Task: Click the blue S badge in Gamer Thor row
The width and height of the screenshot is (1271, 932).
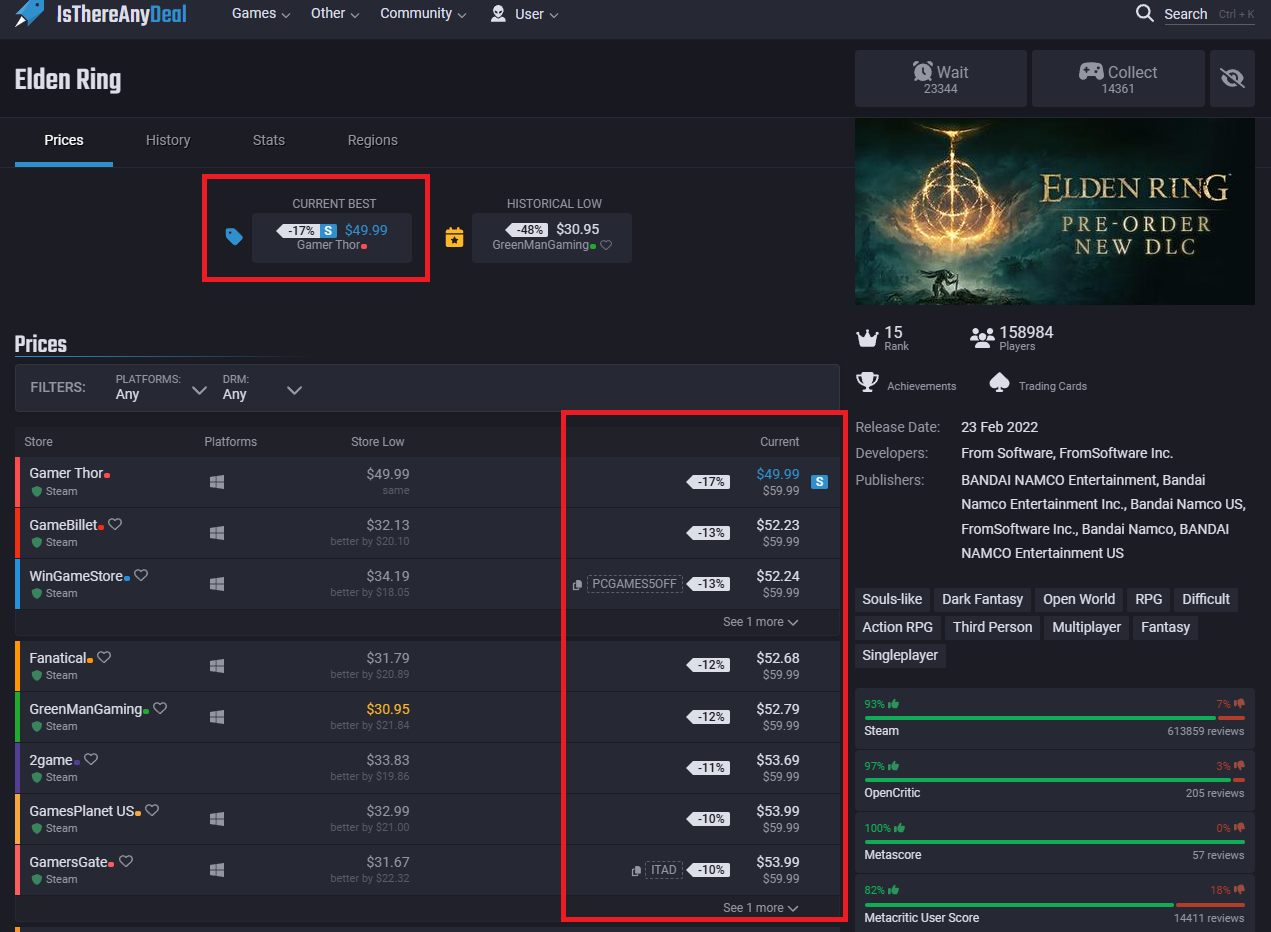Action: click(819, 482)
